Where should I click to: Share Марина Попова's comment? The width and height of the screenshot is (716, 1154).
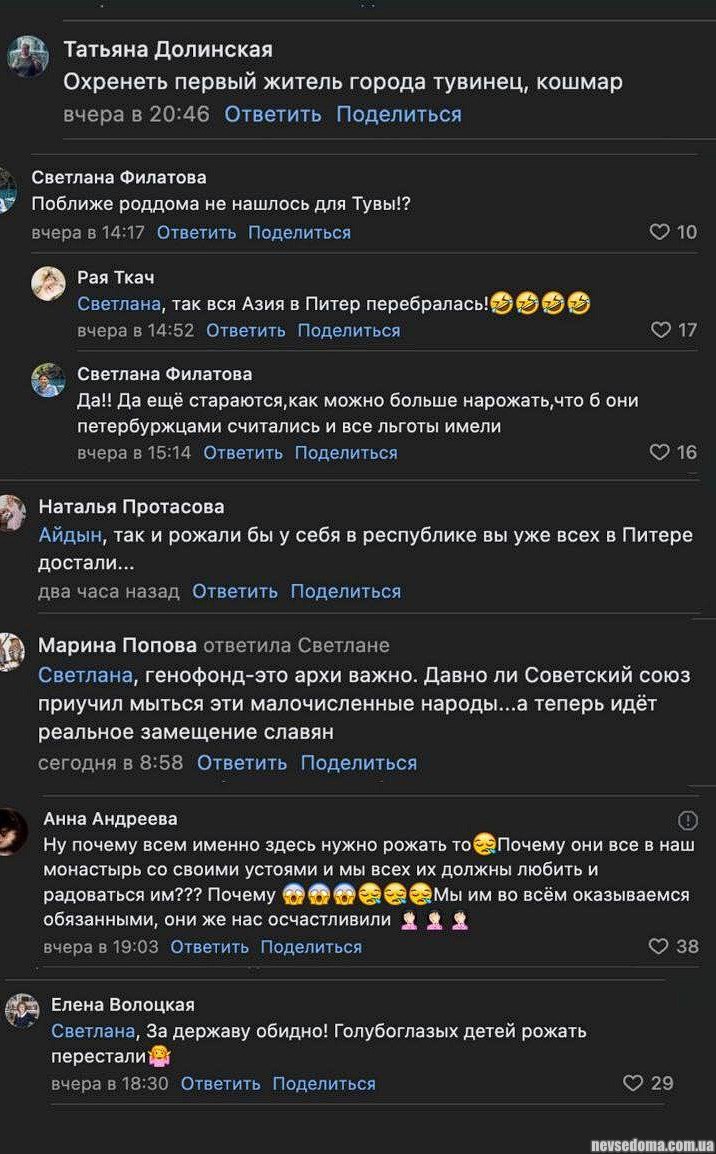(359, 763)
